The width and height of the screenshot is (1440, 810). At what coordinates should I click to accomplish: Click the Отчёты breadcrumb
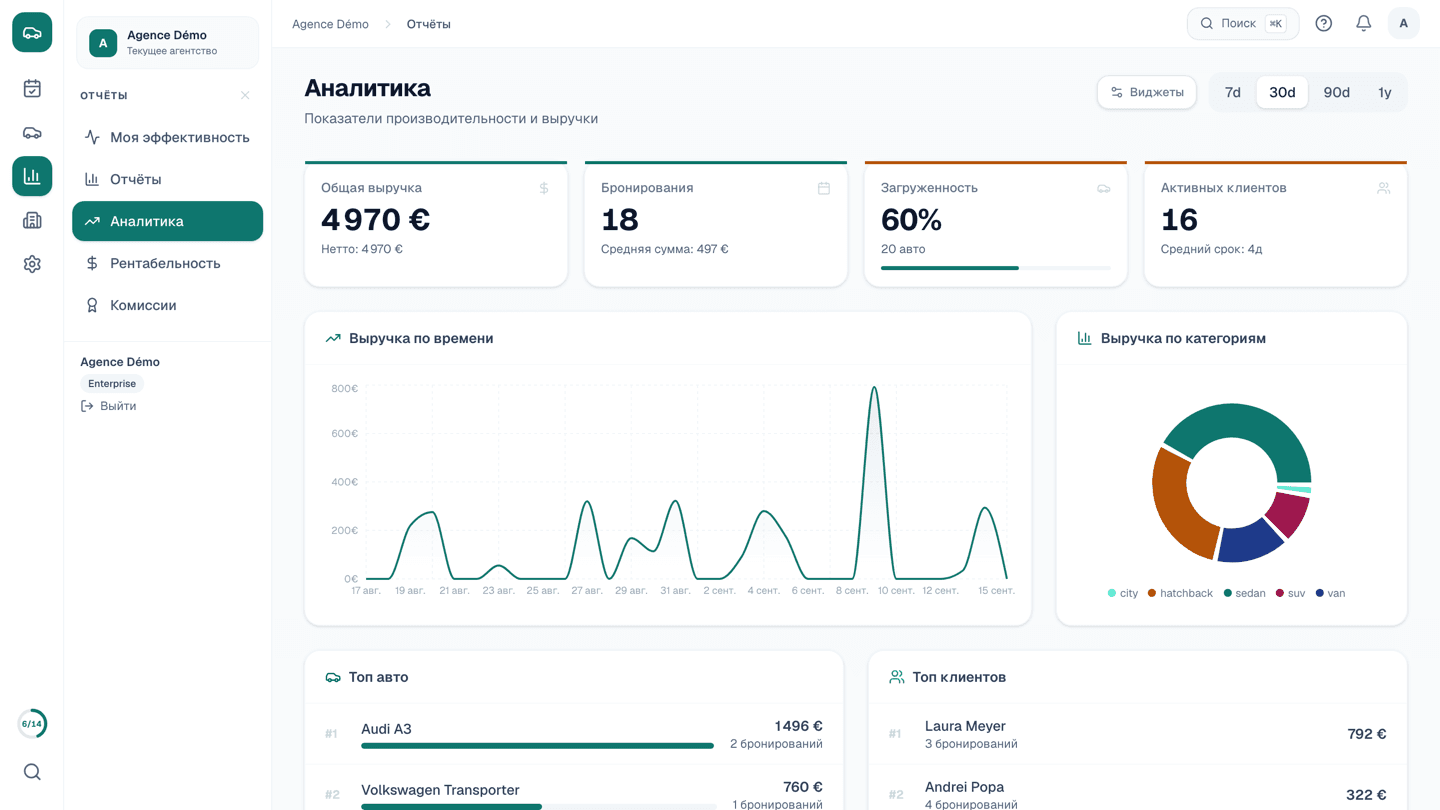[428, 24]
